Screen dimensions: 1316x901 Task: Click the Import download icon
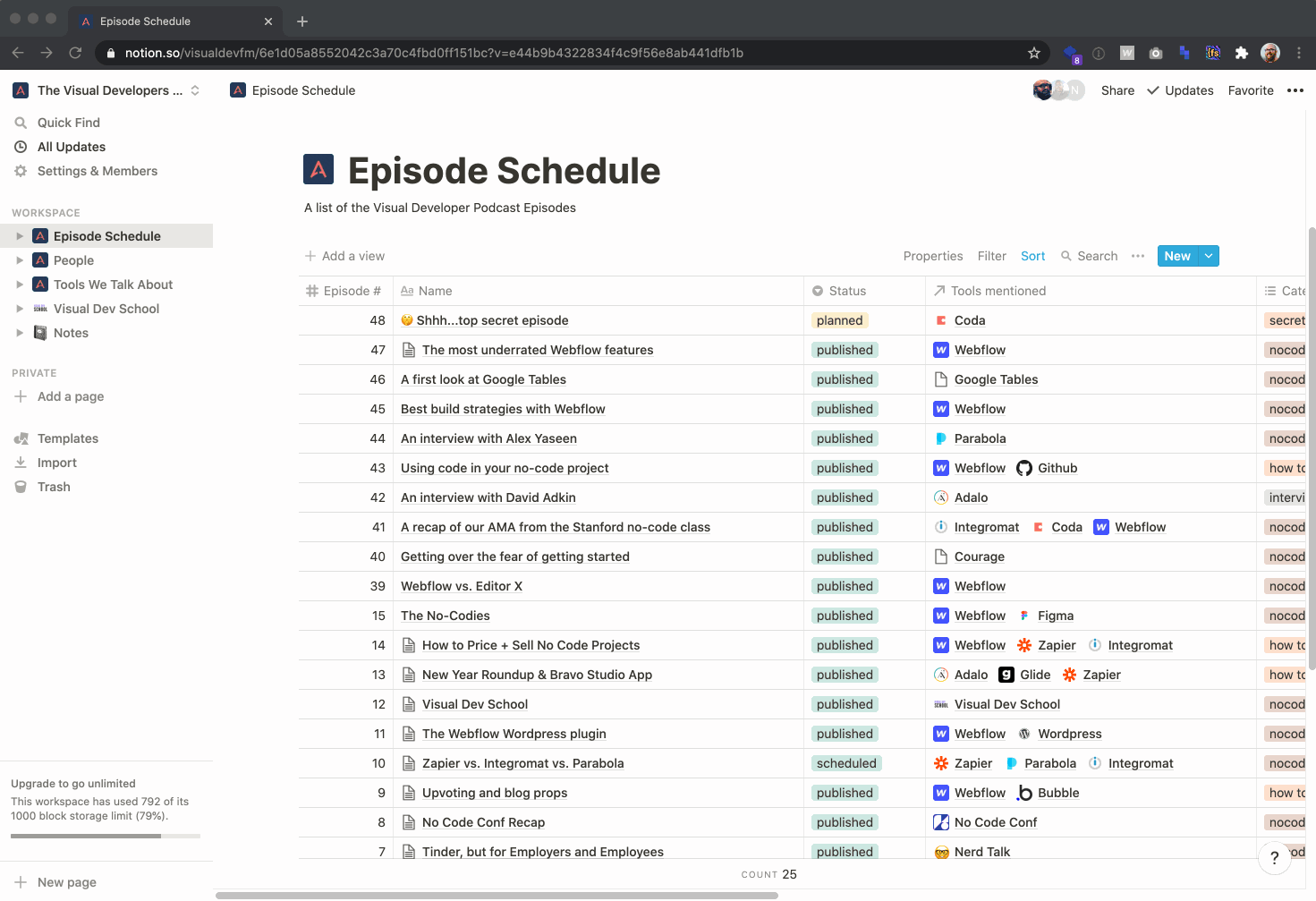pyautogui.click(x=21, y=463)
